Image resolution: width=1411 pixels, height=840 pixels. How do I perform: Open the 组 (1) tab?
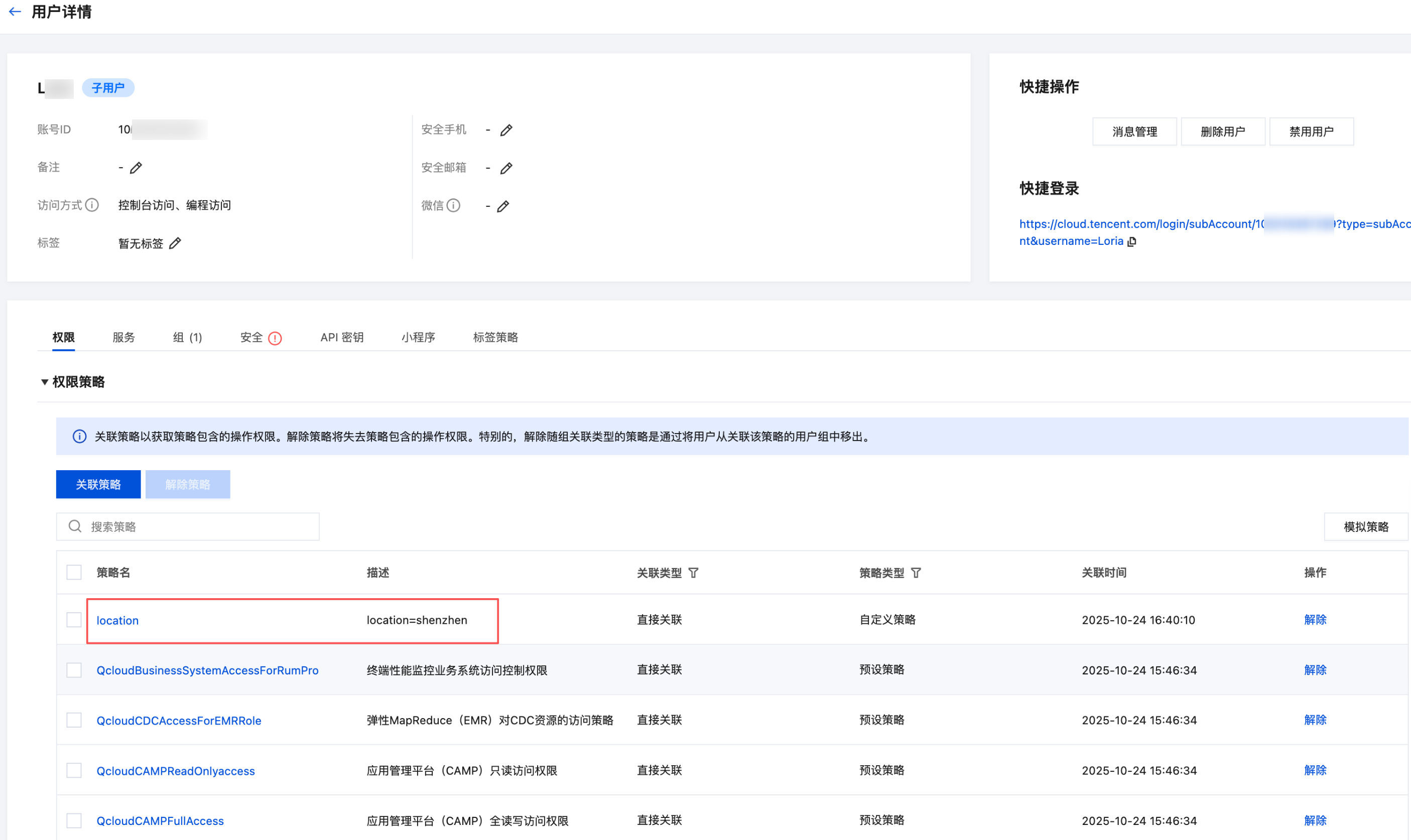coord(187,337)
